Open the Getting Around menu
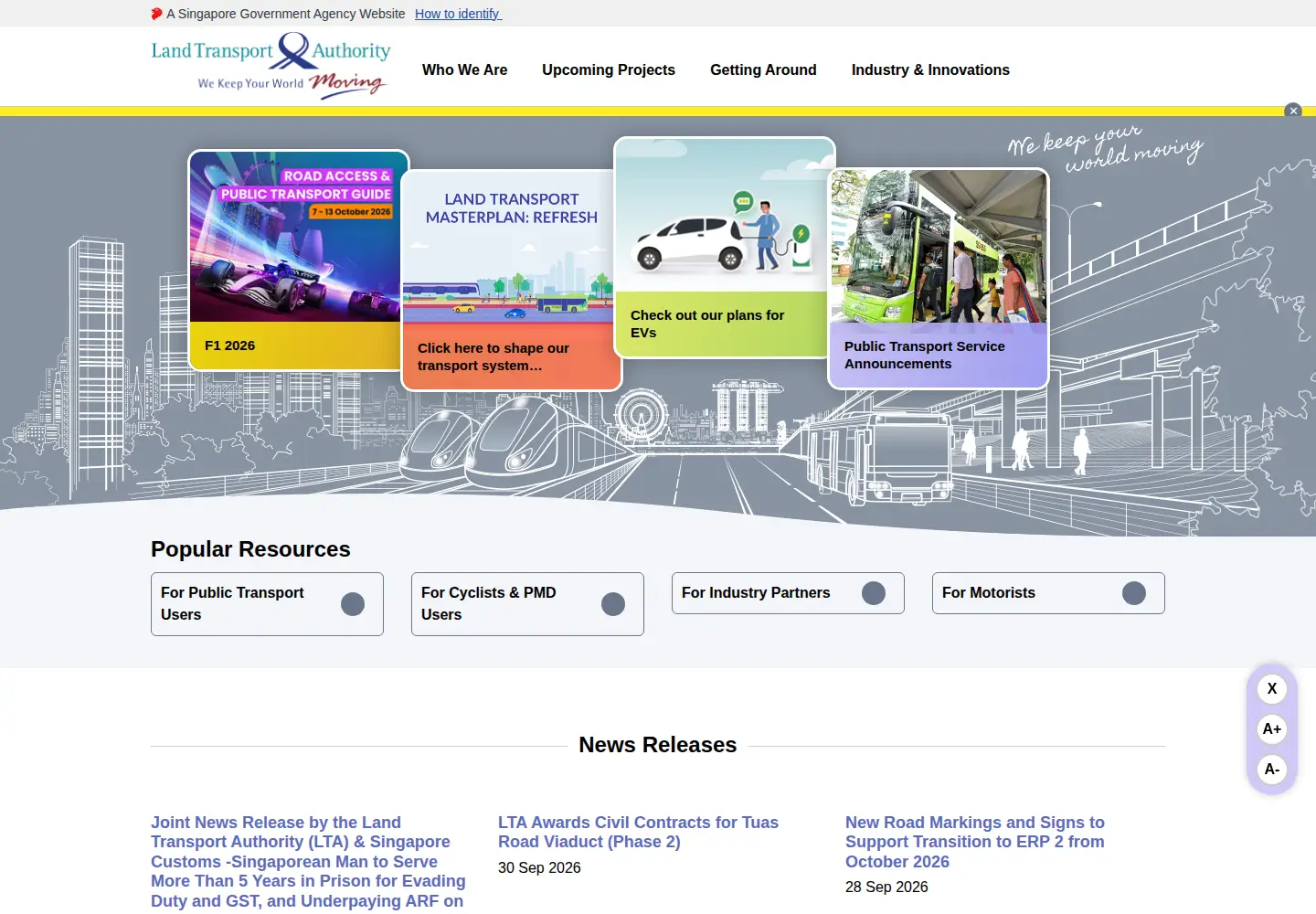This screenshot has height=914, width=1316. [x=763, y=70]
